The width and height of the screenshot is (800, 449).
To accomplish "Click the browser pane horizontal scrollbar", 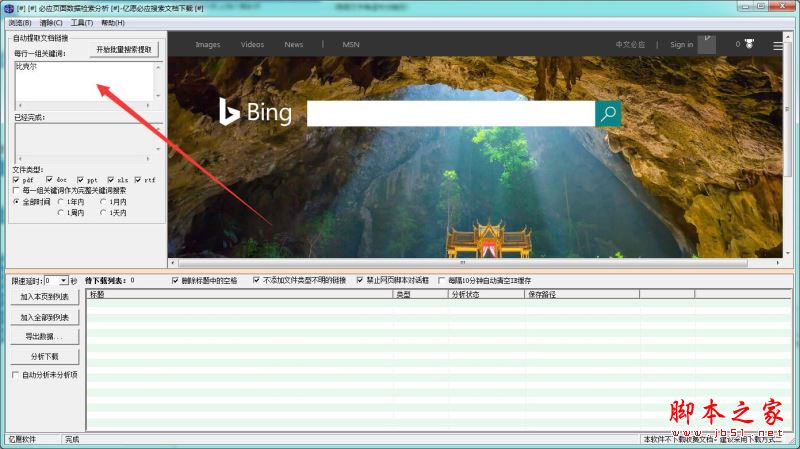I will (x=462, y=263).
